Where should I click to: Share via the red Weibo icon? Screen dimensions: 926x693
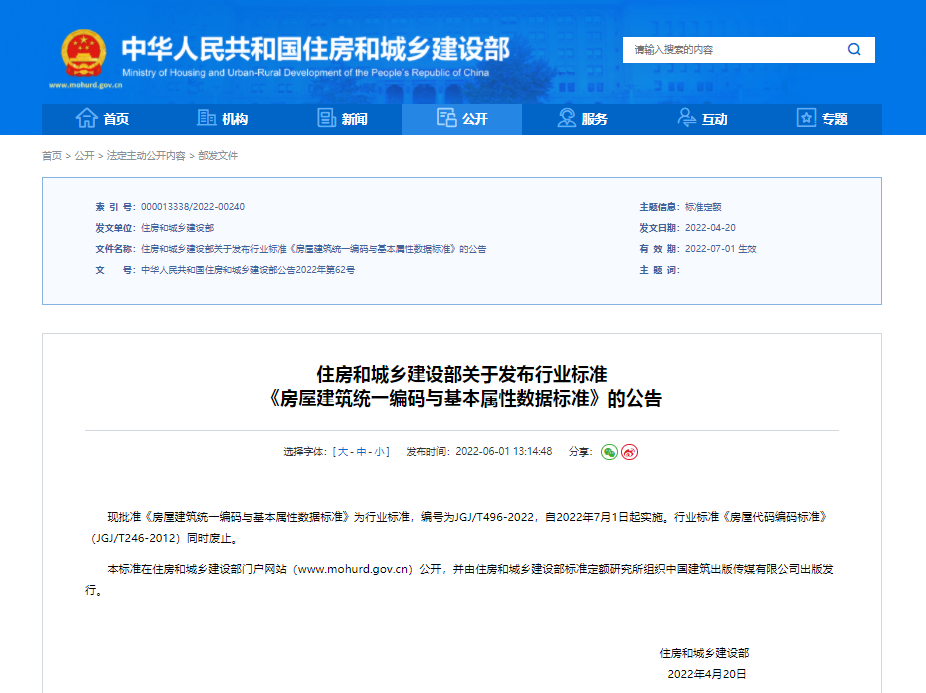click(629, 452)
